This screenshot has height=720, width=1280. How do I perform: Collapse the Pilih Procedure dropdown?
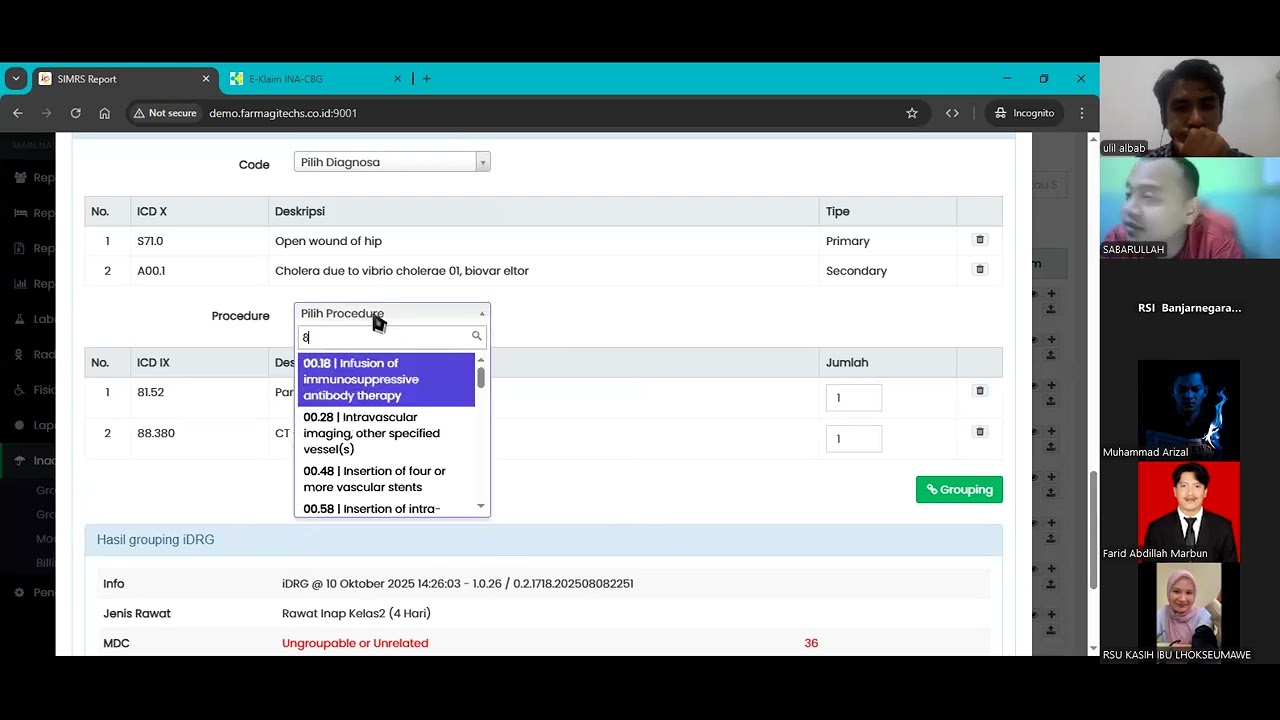point(392,314)
